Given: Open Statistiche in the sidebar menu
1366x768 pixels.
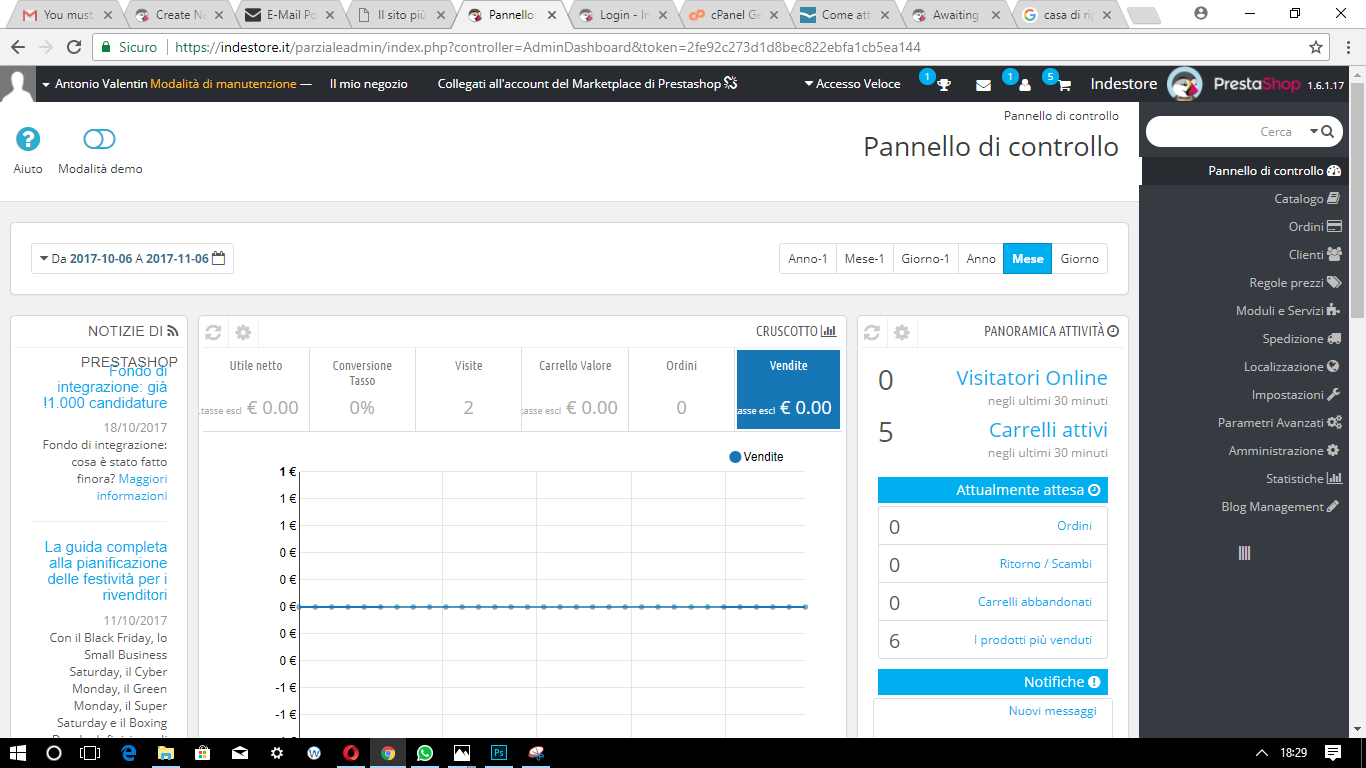Looking at the screenshot, I should click(x=1304, y=479).
